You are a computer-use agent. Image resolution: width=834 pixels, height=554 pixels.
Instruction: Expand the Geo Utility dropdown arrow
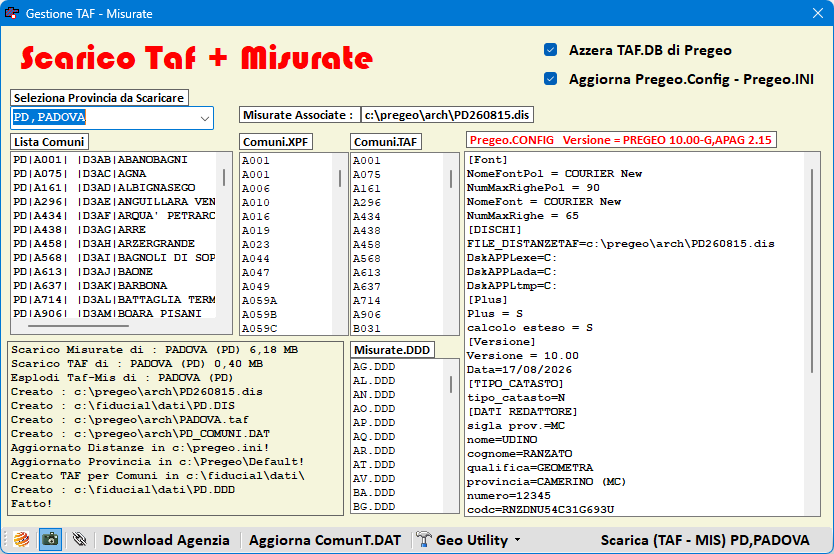(518, 540)
